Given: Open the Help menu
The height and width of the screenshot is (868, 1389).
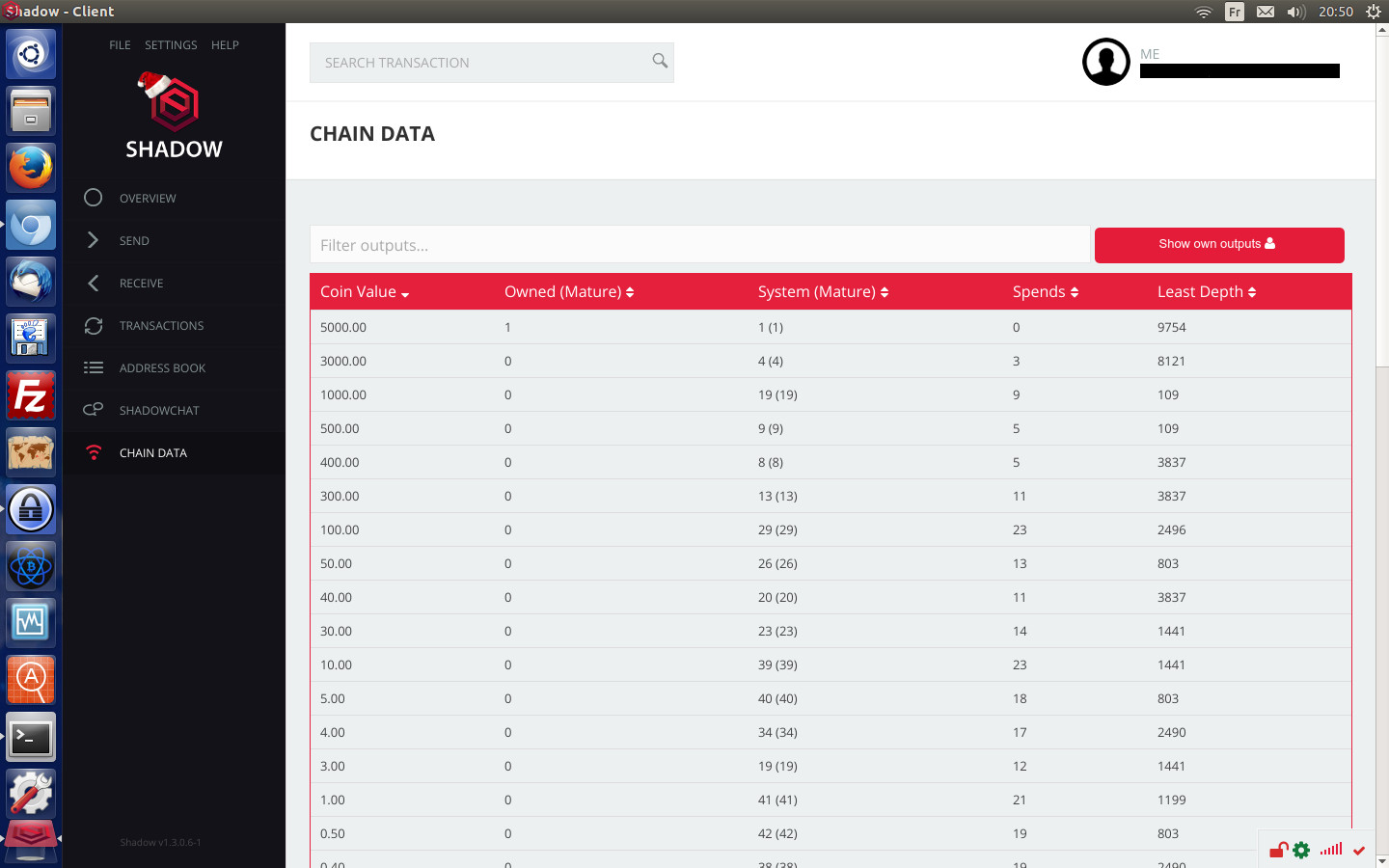Looking at the screenshot, I should [x=225, y=45].
